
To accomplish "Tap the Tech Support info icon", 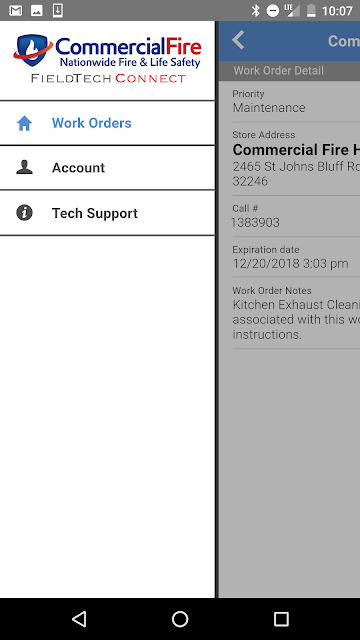I will click(x=24, y=213).
